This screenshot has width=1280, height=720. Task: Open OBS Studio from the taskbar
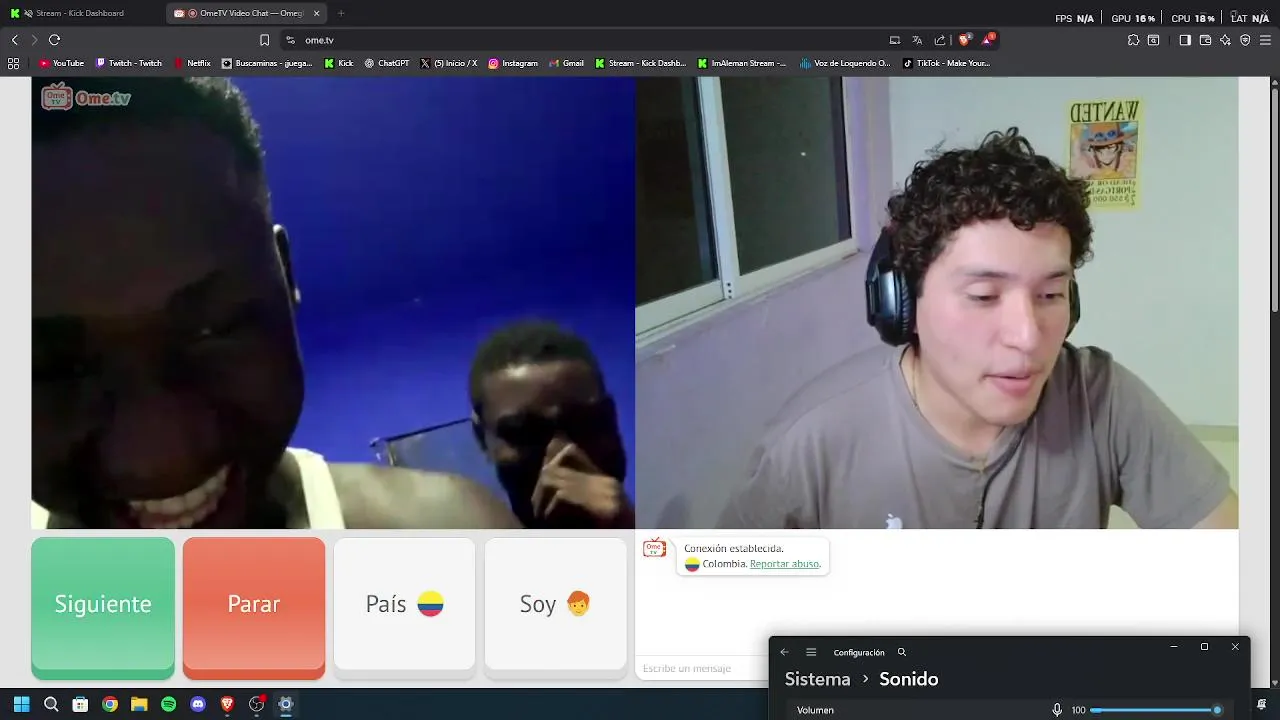click(257, 704)
